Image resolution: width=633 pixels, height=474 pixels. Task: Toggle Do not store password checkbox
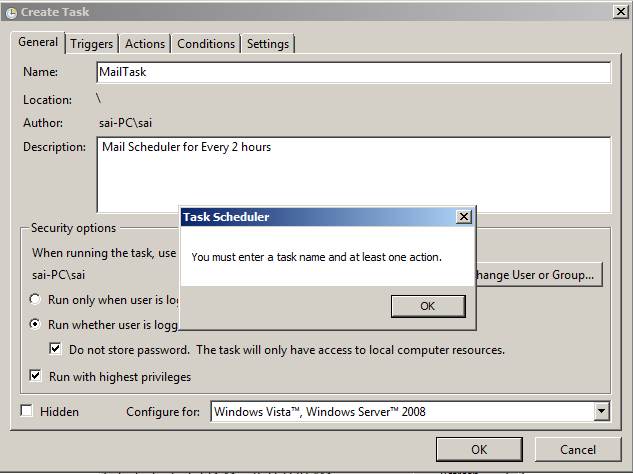(55, 349)
